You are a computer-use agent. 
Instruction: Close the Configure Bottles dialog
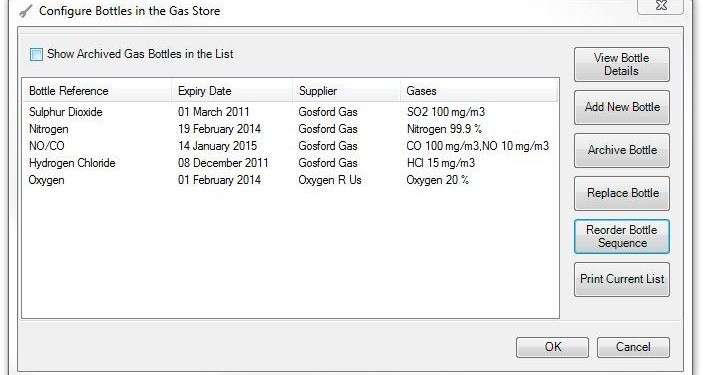pos(661,6)
